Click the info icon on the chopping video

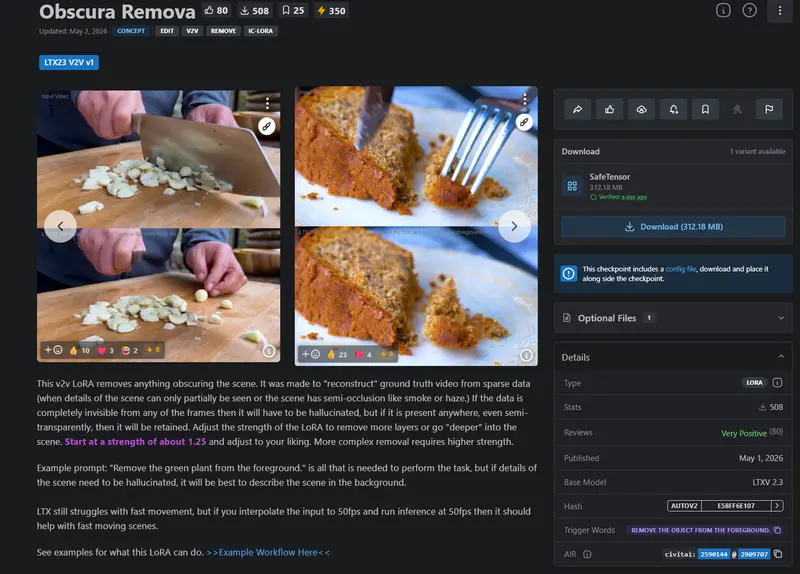(269, 351)
